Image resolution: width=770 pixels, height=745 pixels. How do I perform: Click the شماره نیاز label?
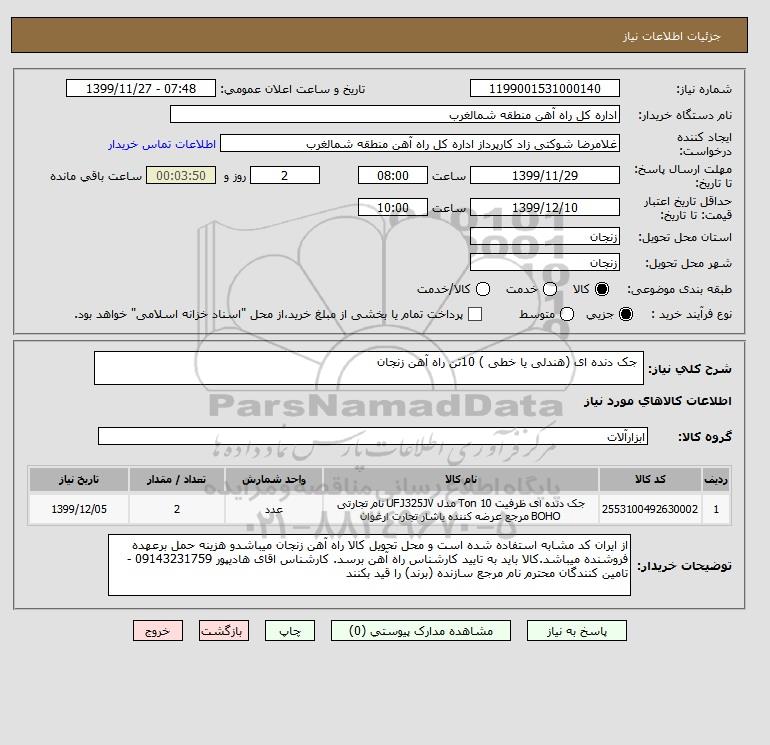[x=704, y=89]
